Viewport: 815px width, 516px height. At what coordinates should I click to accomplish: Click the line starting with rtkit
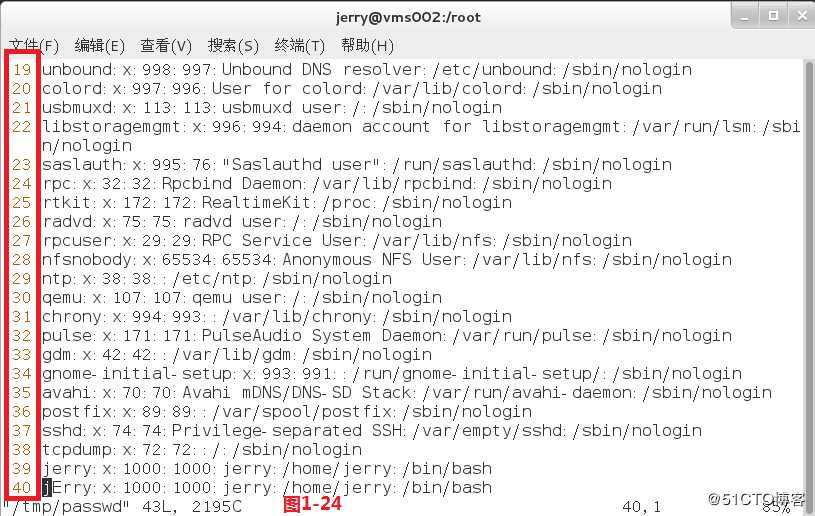pyautogui.click(x=277, y=203)
